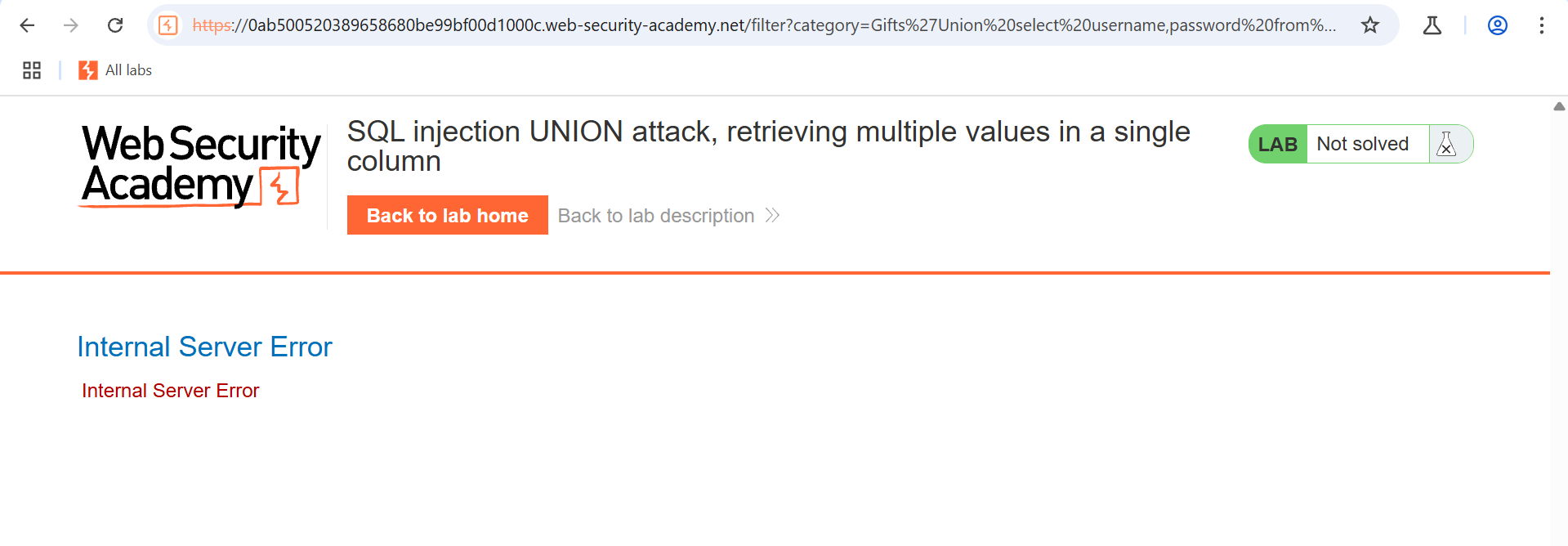Focus the address bar URL field
1568x546 pixels.
[764, 25]
